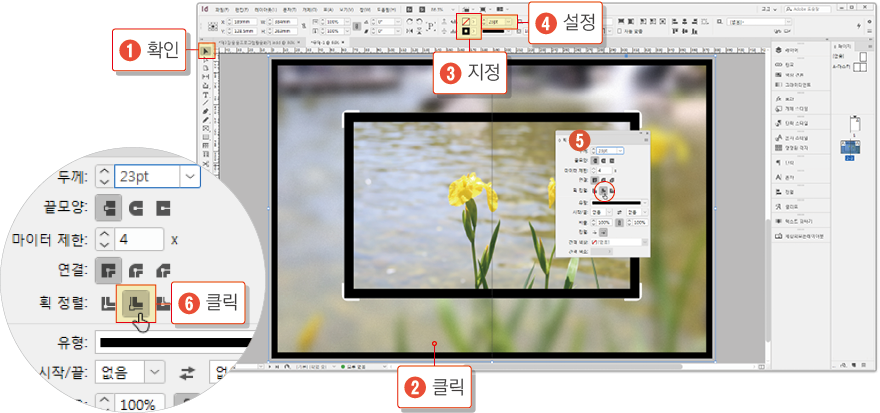Screen dimensions: 880x413
Task: Select the Type tool (T) in toolbox
Action: pos(206,94)
